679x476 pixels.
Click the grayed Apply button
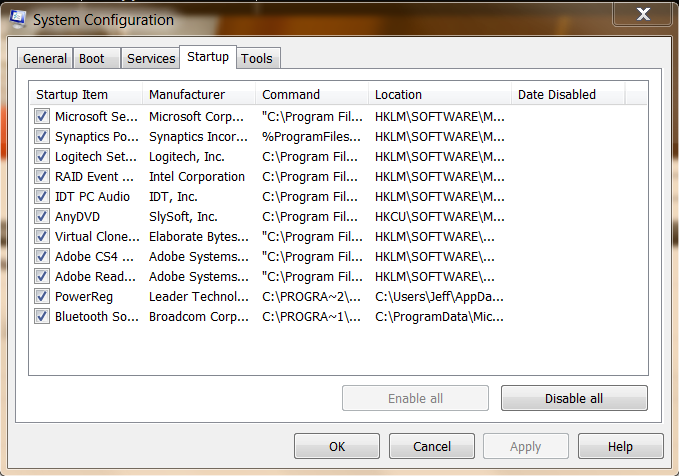[x=526, y=446]
